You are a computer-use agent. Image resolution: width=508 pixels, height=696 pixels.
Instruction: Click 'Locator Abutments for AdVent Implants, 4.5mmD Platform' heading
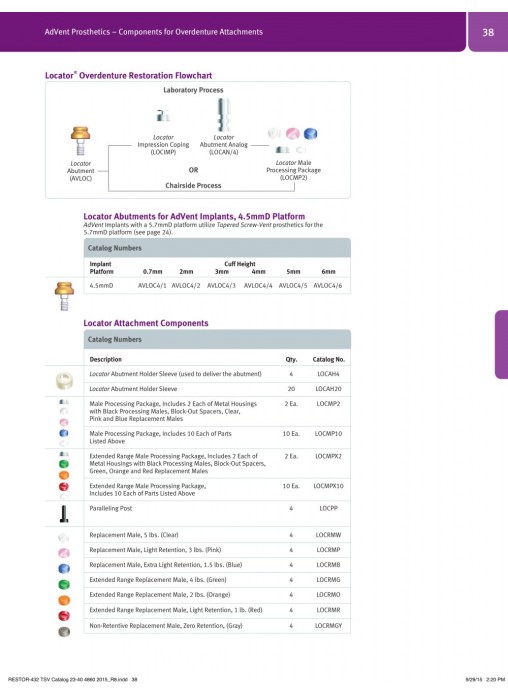pos(194,217)
